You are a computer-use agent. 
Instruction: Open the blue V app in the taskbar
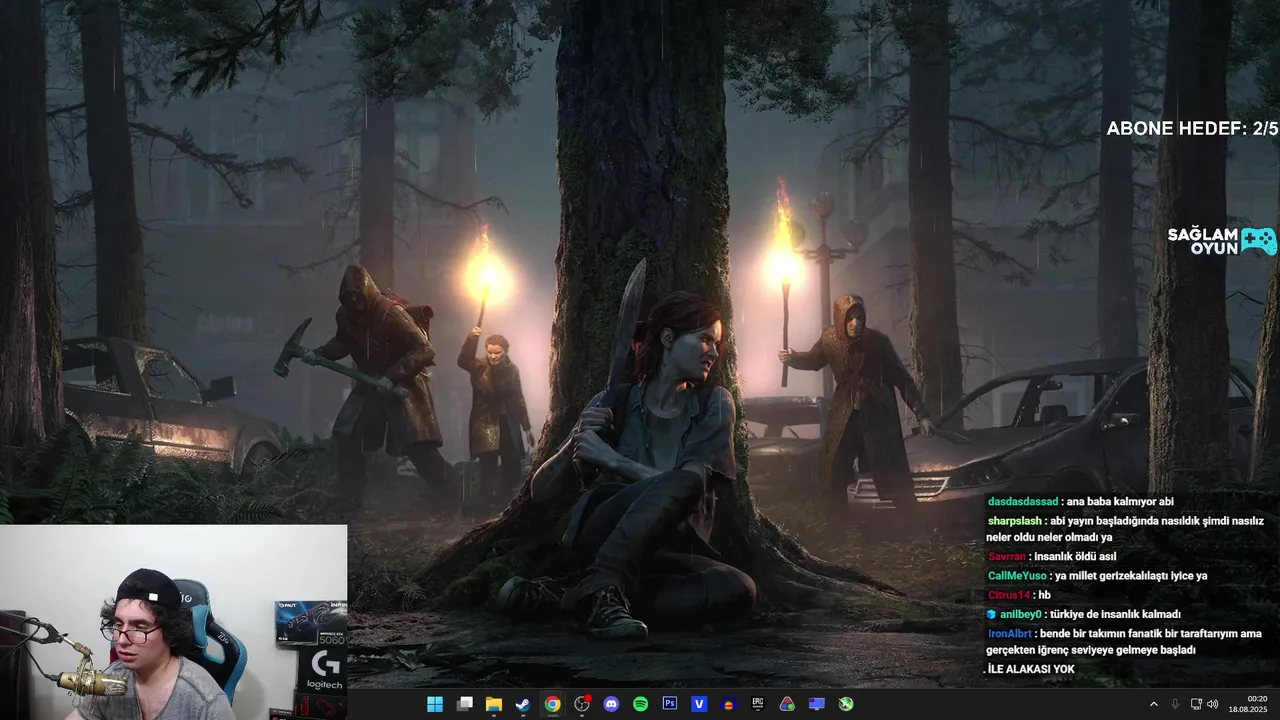pos(699,704)
